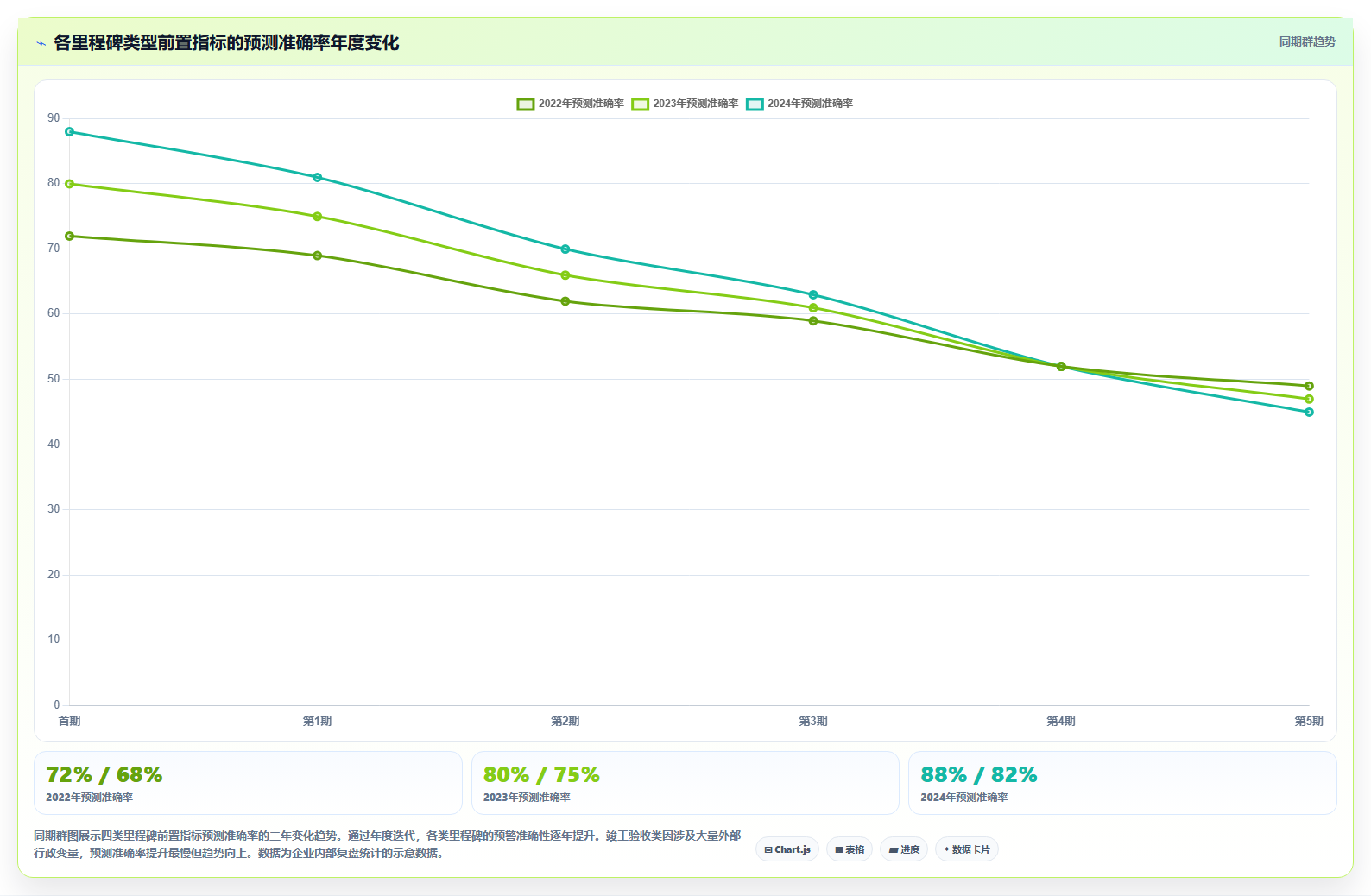Toggle the 2024年预测准确率 legend series
This screenshot has height=896, width=1371.
[x=799, y=104]
